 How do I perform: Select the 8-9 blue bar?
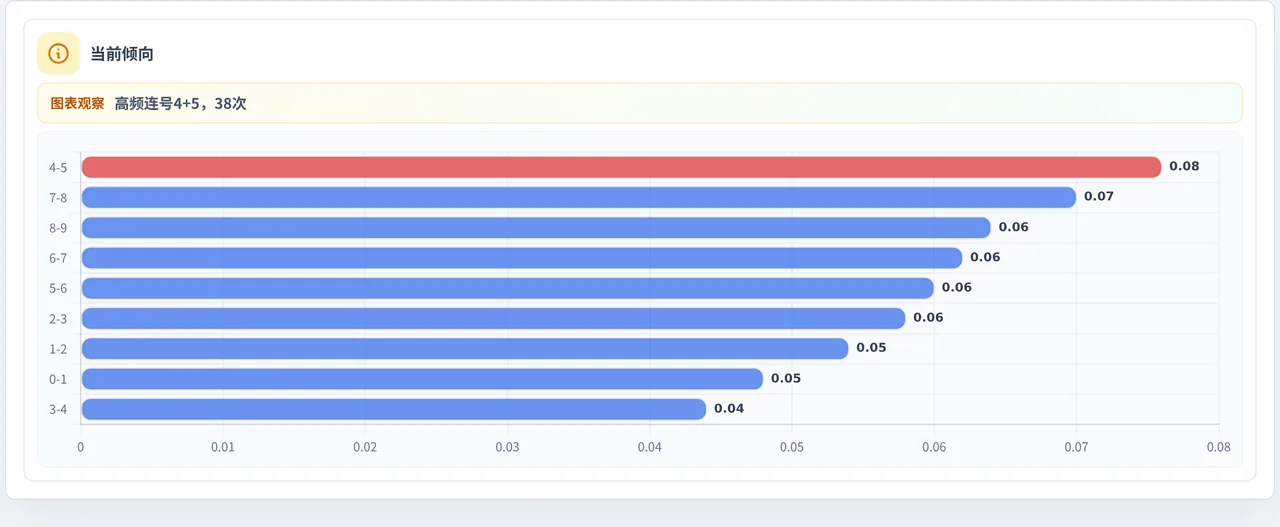click(536, 227)
